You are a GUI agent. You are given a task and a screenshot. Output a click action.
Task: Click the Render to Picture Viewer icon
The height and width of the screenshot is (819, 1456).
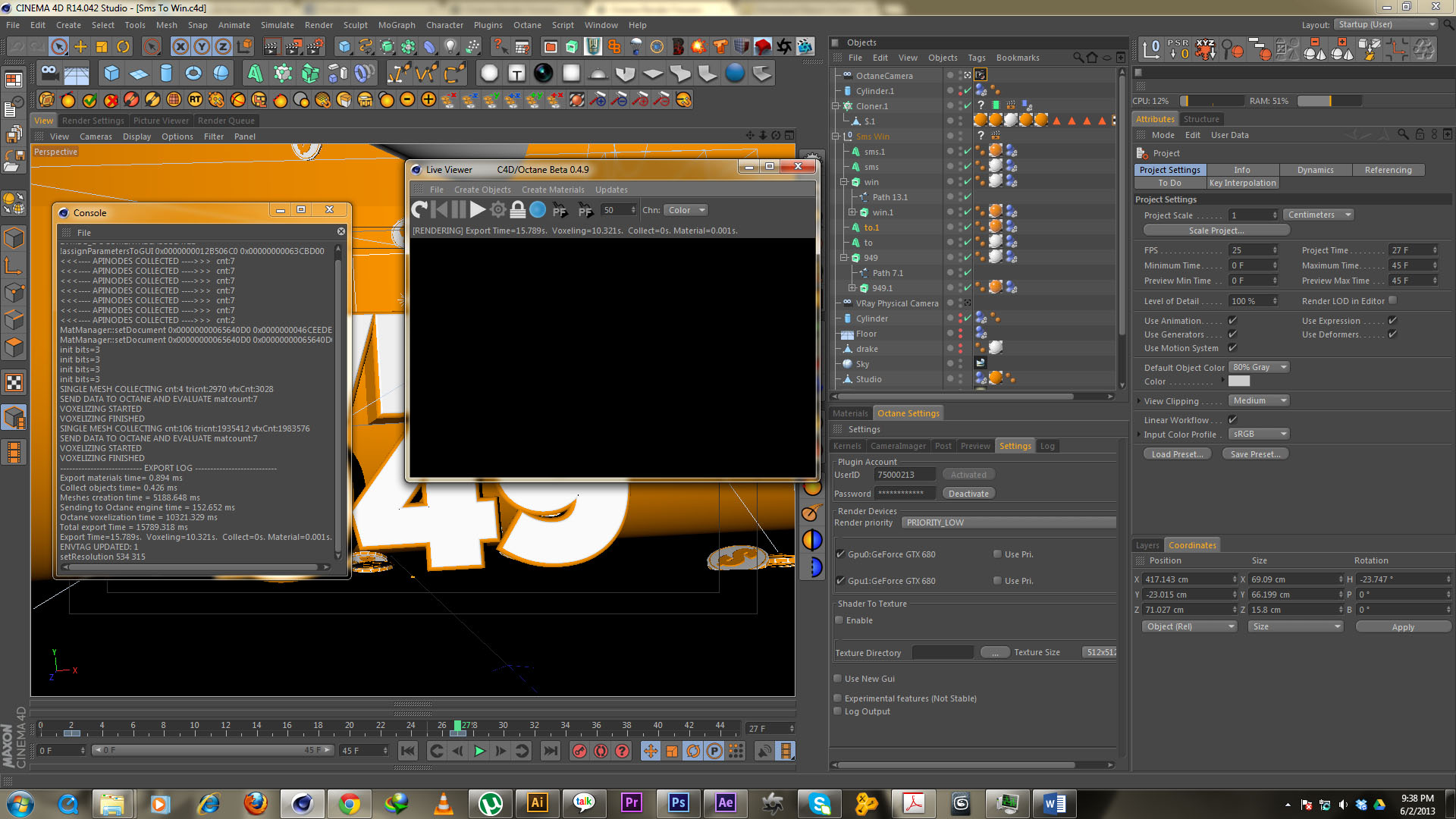pyautogui.click(x=293, y=47)
